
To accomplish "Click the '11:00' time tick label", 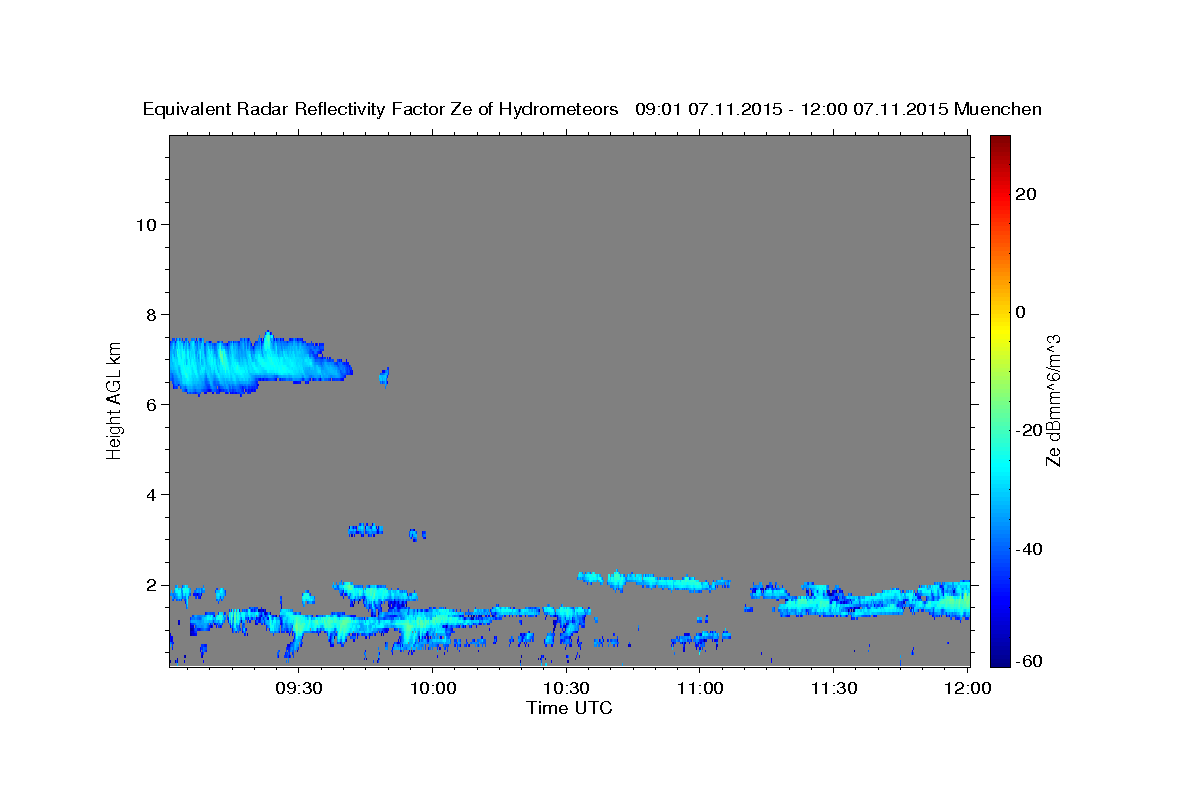I will coord(700,688).
